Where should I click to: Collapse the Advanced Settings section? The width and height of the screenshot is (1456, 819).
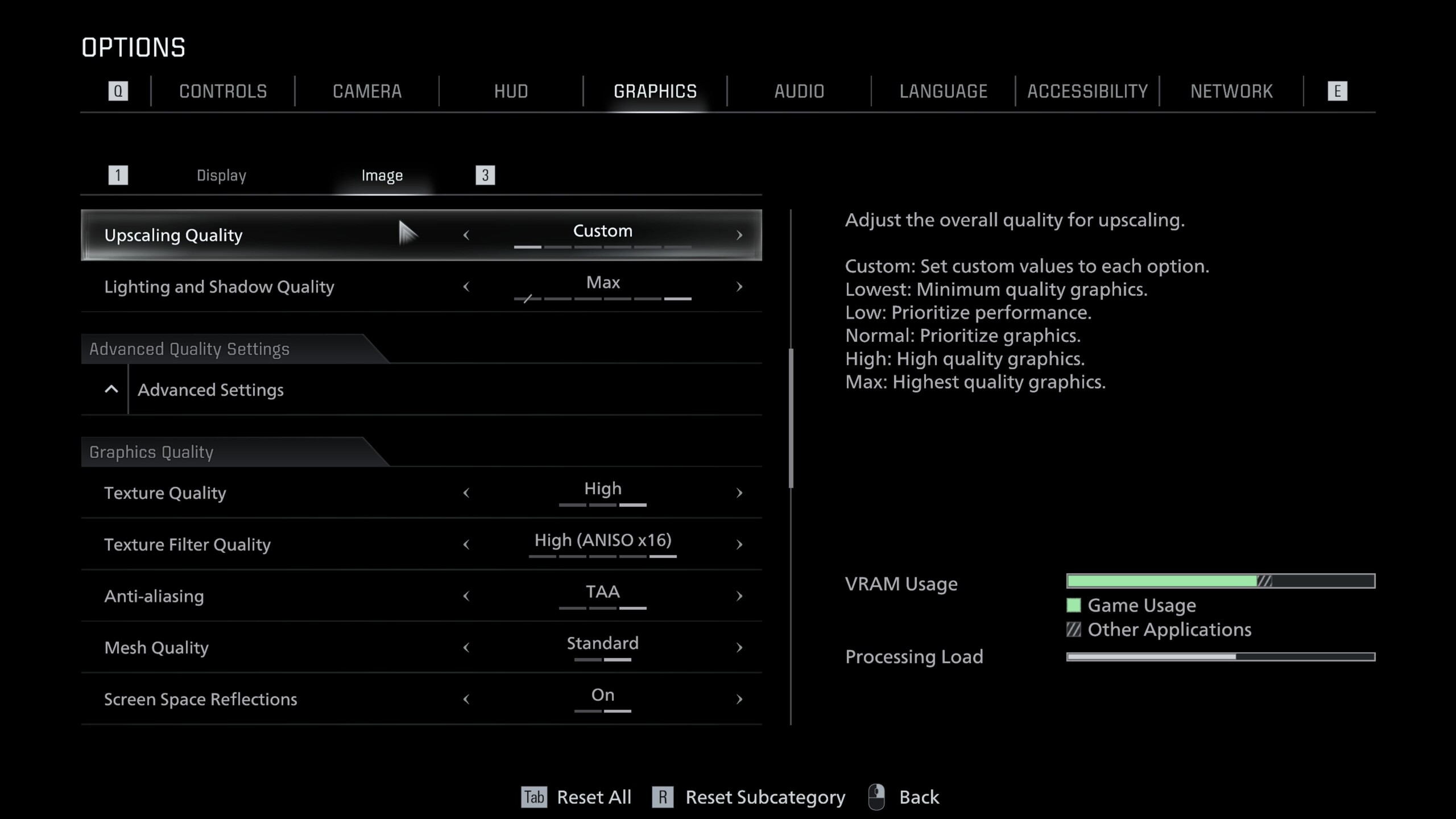(111, 390)
